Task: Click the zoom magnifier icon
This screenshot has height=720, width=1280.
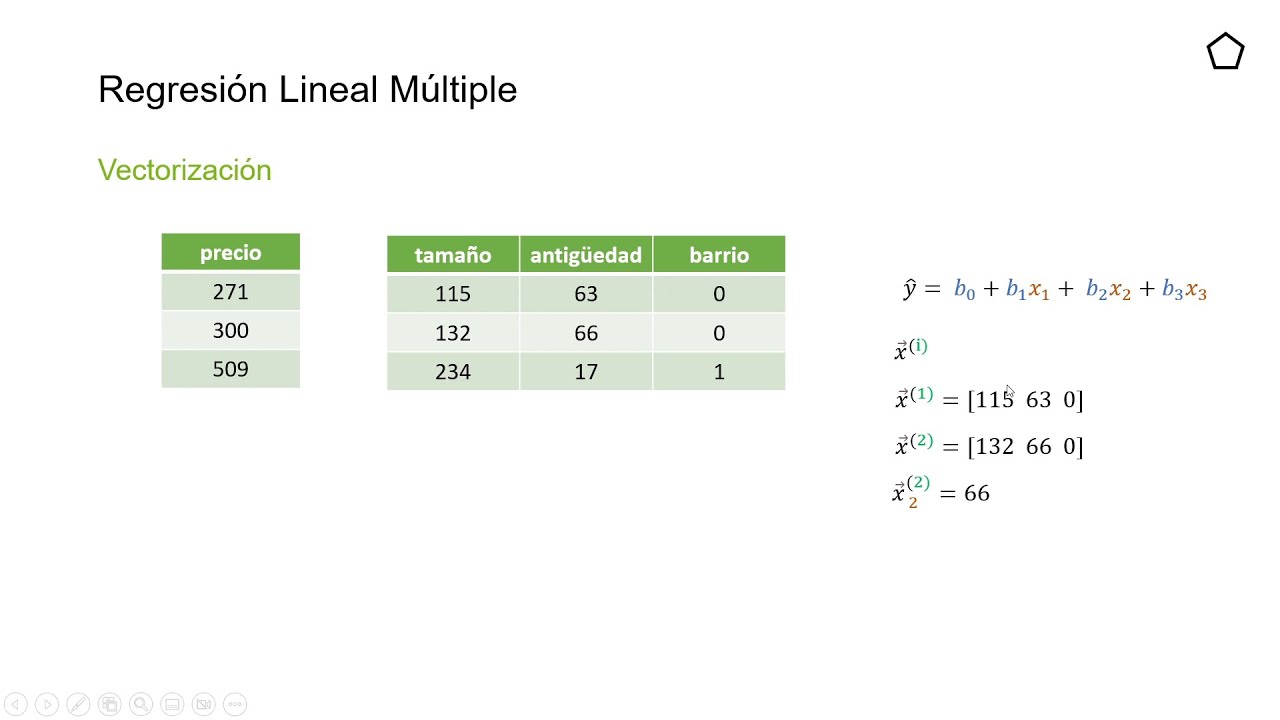Action: pos(140,704)
